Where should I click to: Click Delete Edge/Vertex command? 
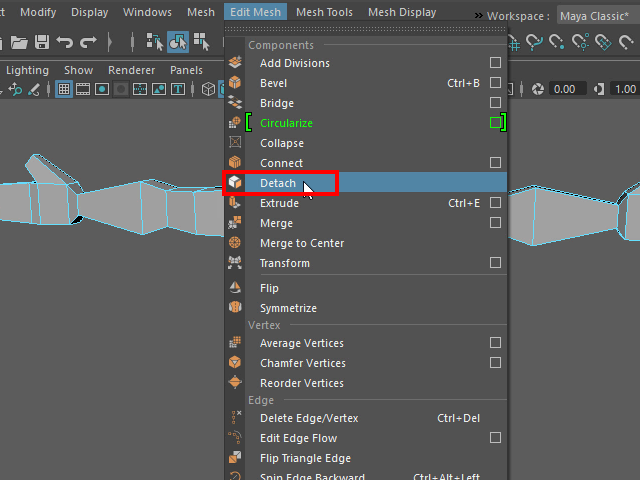pos(308,418)
